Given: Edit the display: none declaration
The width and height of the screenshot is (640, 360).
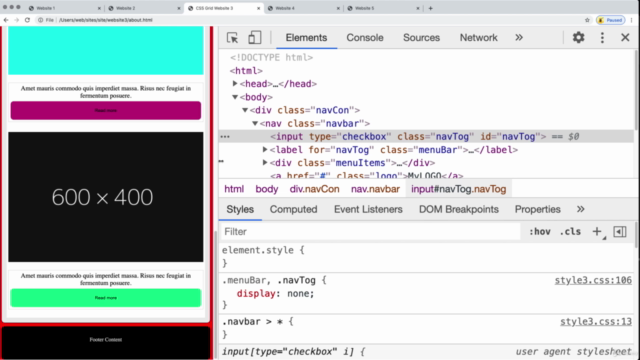Looking at the screenshot, I should (x=276, y=293).
